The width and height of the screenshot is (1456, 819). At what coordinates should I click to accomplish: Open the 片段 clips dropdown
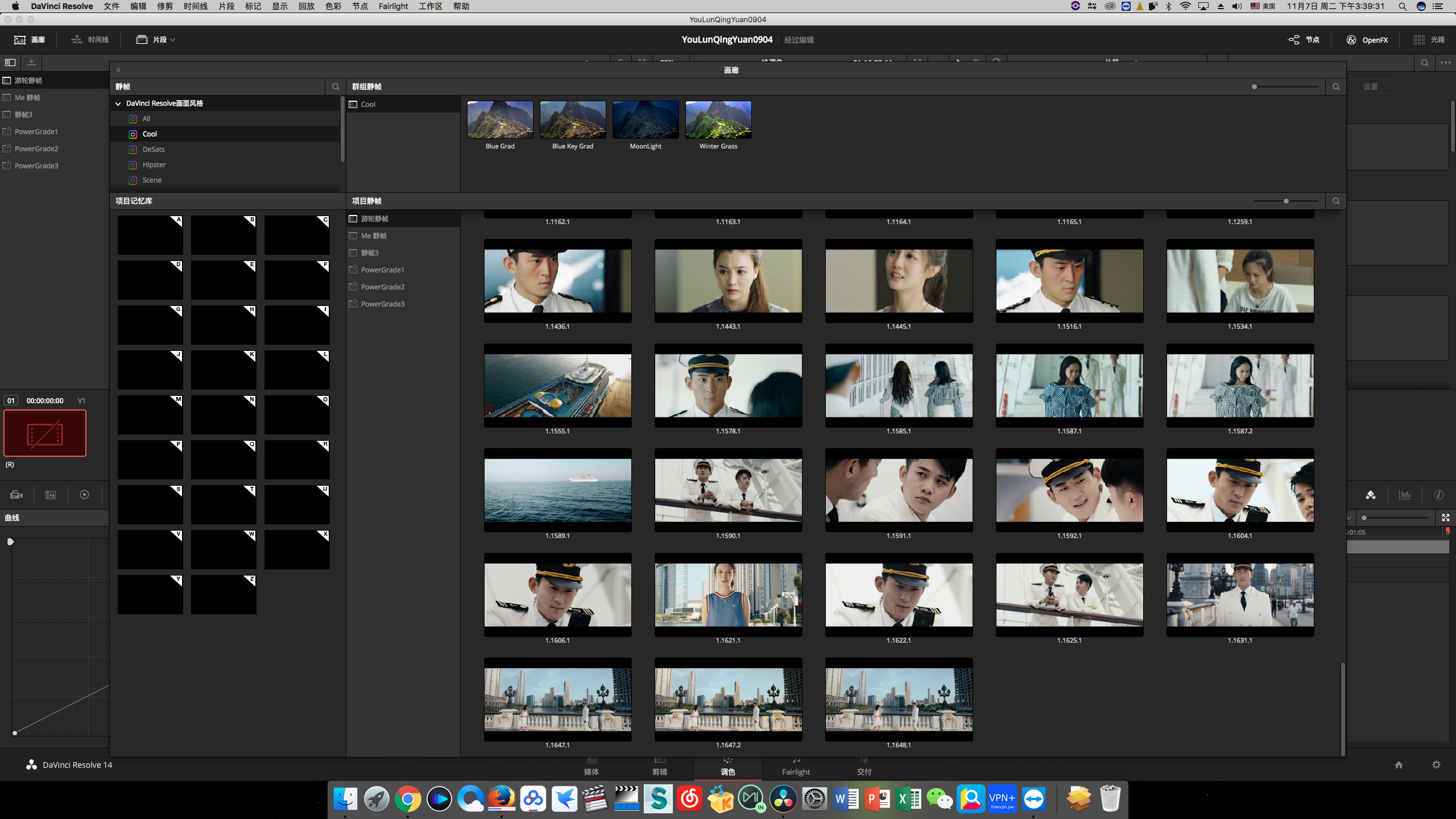coord(156,40)
